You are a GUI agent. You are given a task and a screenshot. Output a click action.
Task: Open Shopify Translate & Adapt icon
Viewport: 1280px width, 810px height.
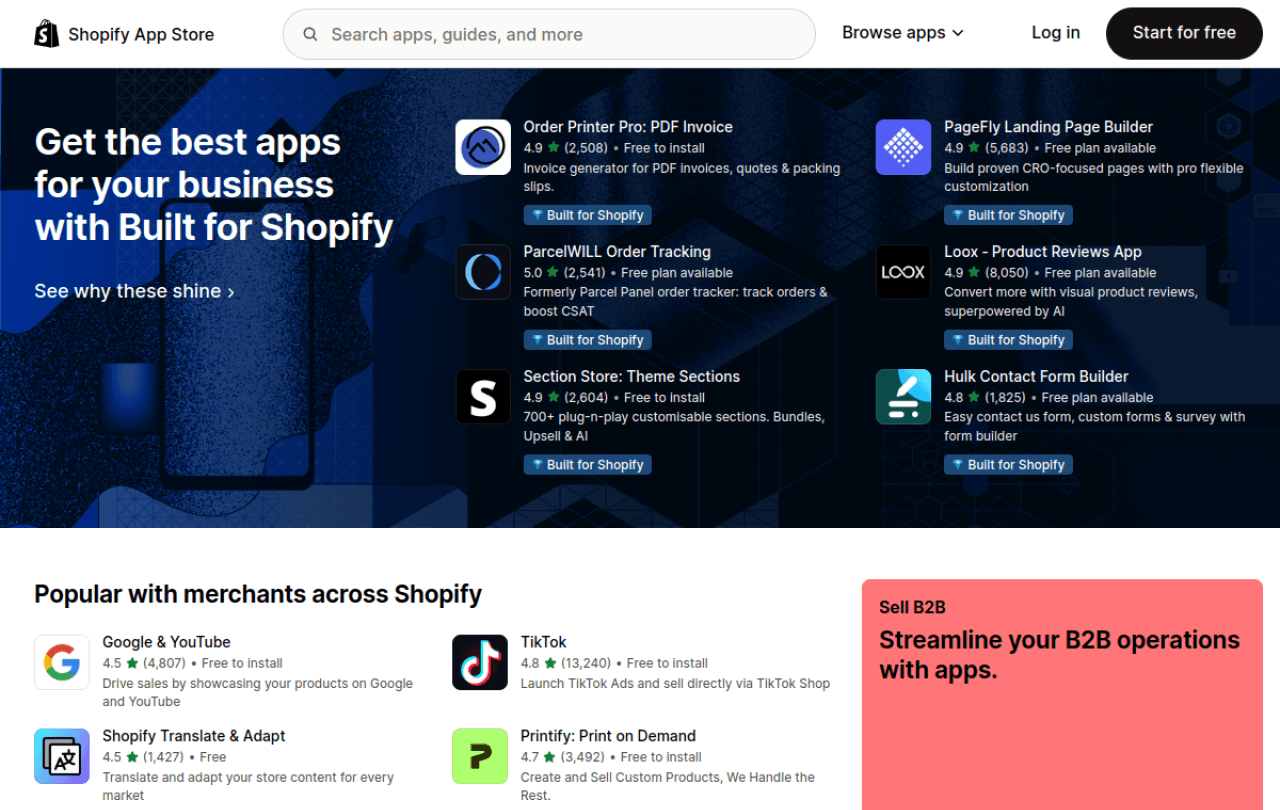coord(62,756)
